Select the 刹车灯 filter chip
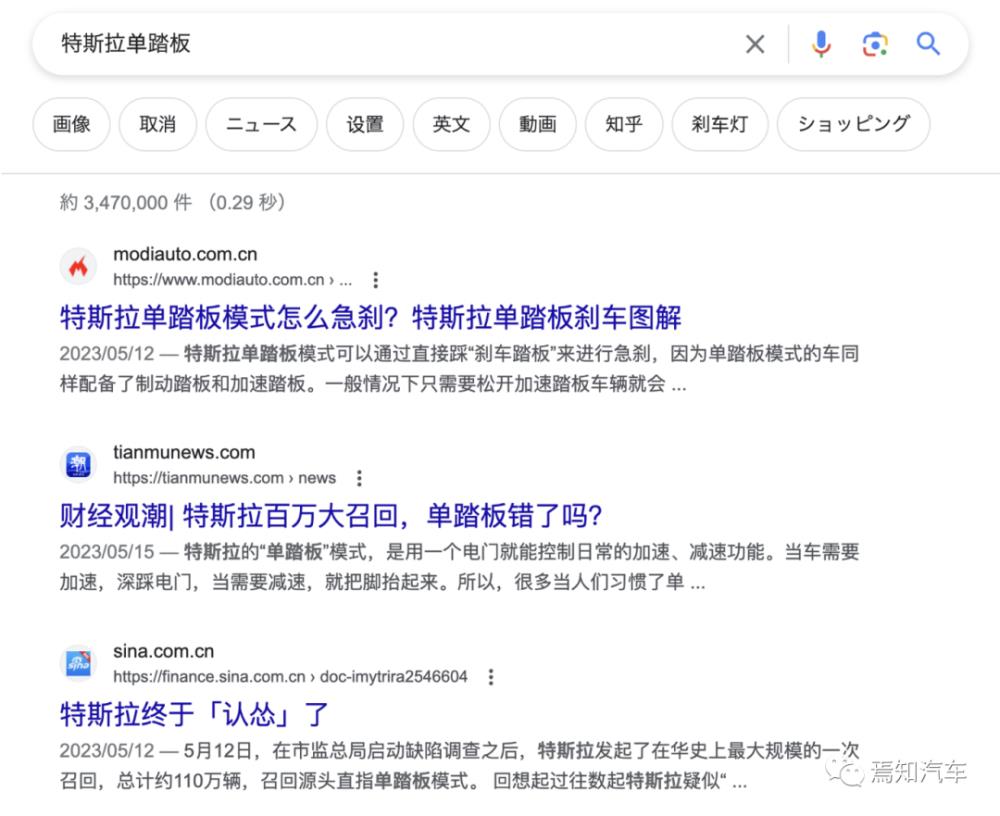Screen dimensions: 1000x816 720,124
